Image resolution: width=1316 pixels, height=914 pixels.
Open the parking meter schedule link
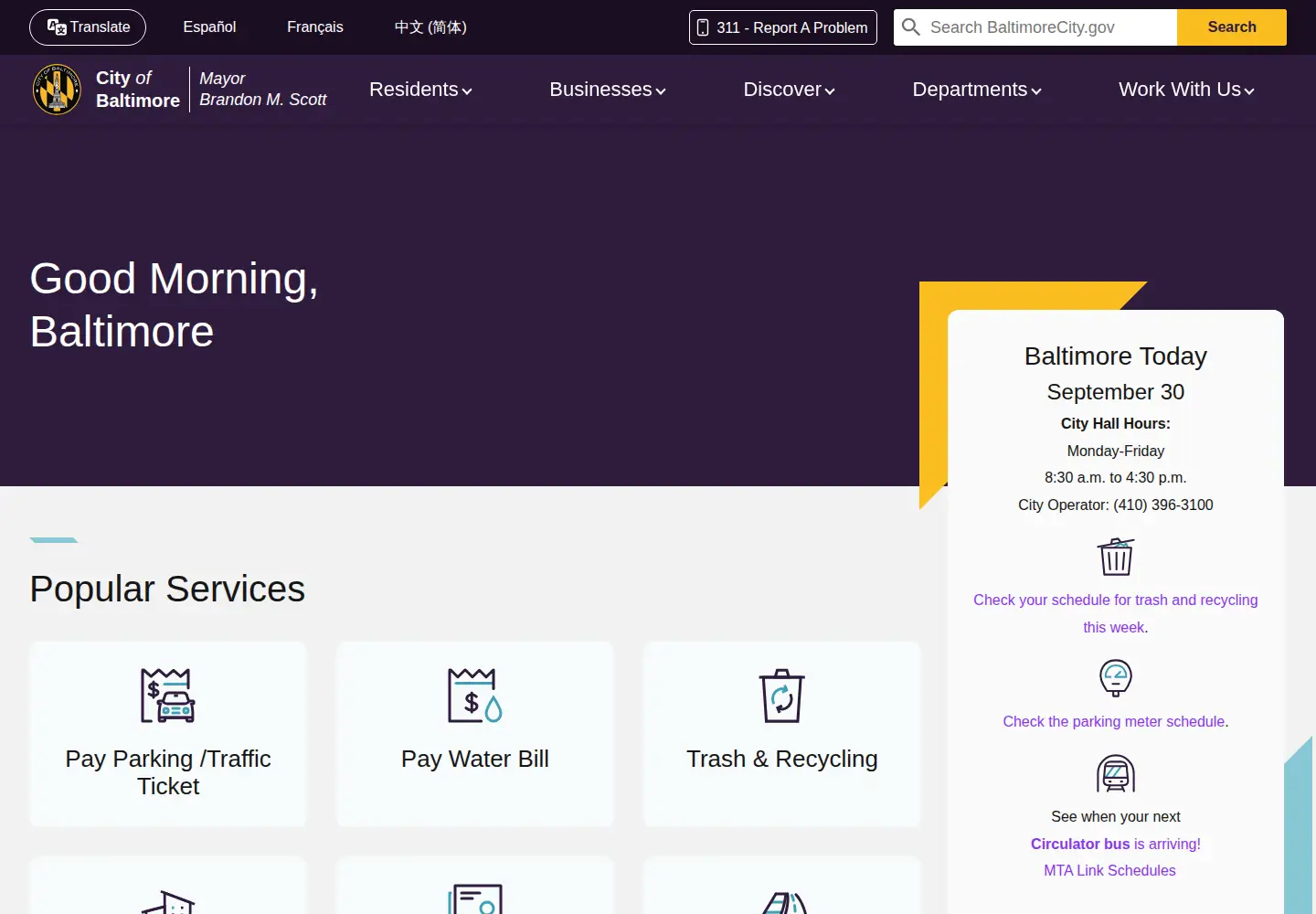[x=1114, y=721]
